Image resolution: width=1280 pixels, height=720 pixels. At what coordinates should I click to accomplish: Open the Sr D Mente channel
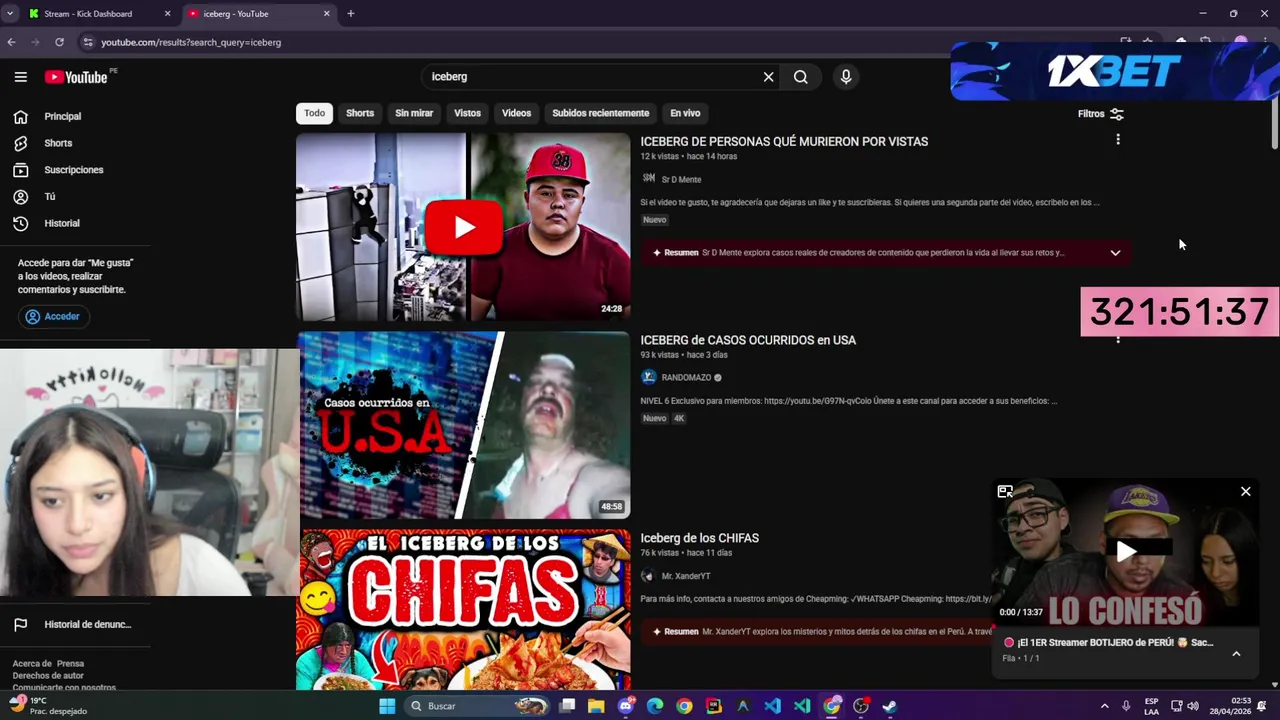[x=681, y=180]
